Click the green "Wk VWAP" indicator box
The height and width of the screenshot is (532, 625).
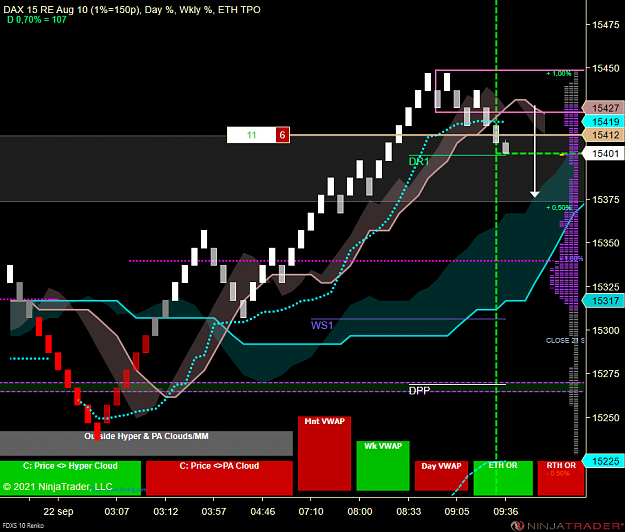383,466
